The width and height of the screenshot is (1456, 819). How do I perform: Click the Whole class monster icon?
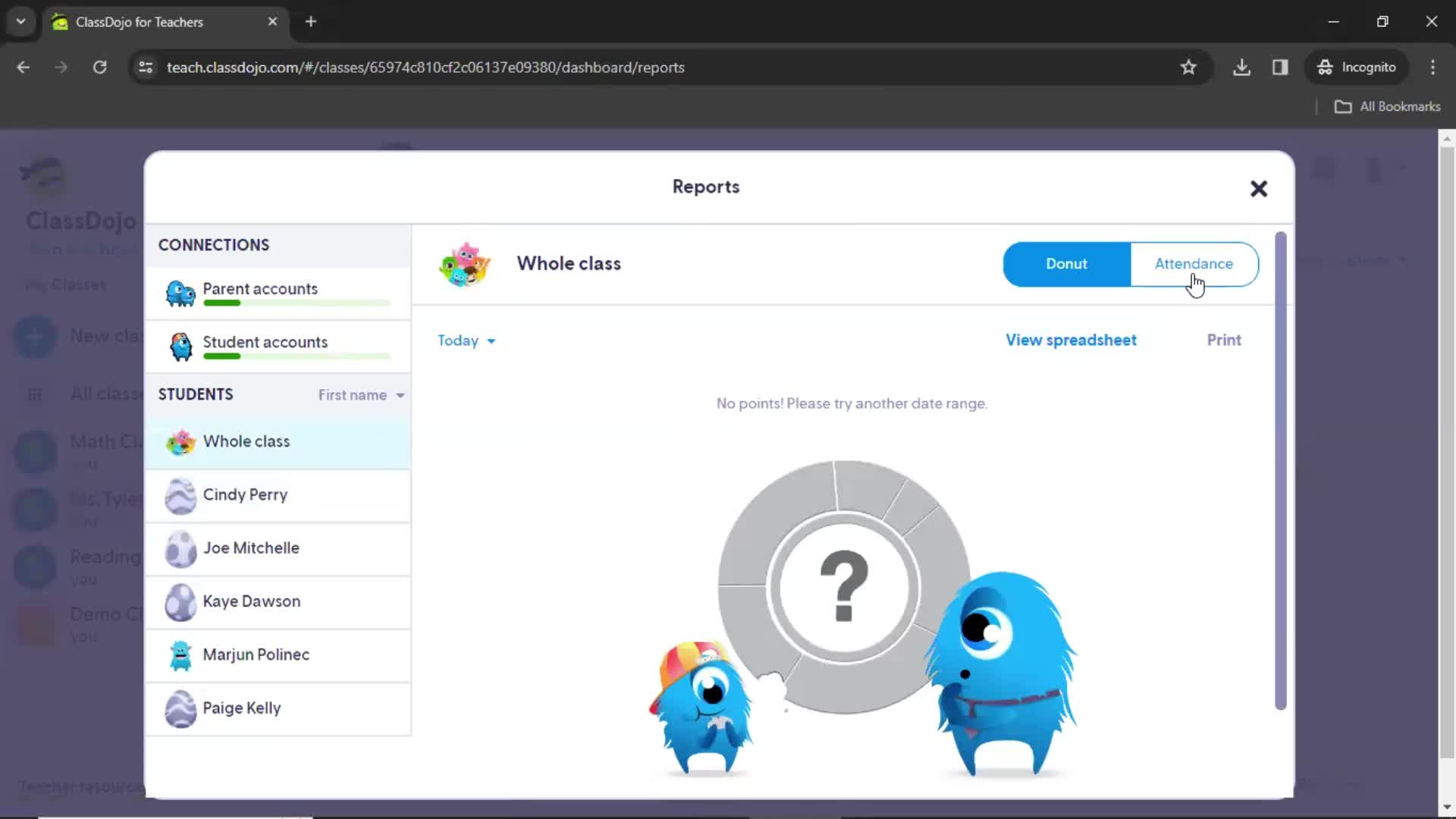click(465, 264)
